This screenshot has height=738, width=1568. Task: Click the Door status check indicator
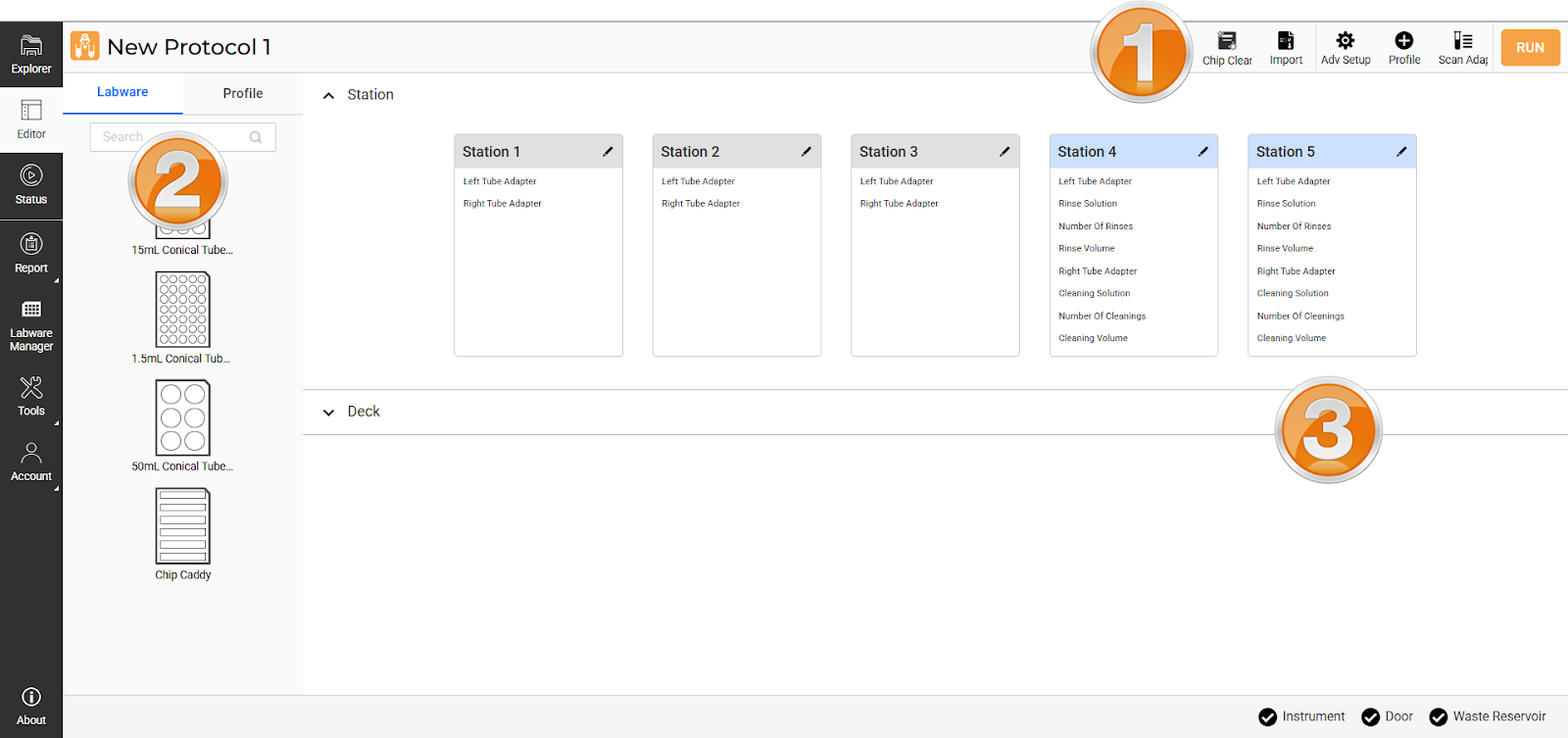point(1370,717)
